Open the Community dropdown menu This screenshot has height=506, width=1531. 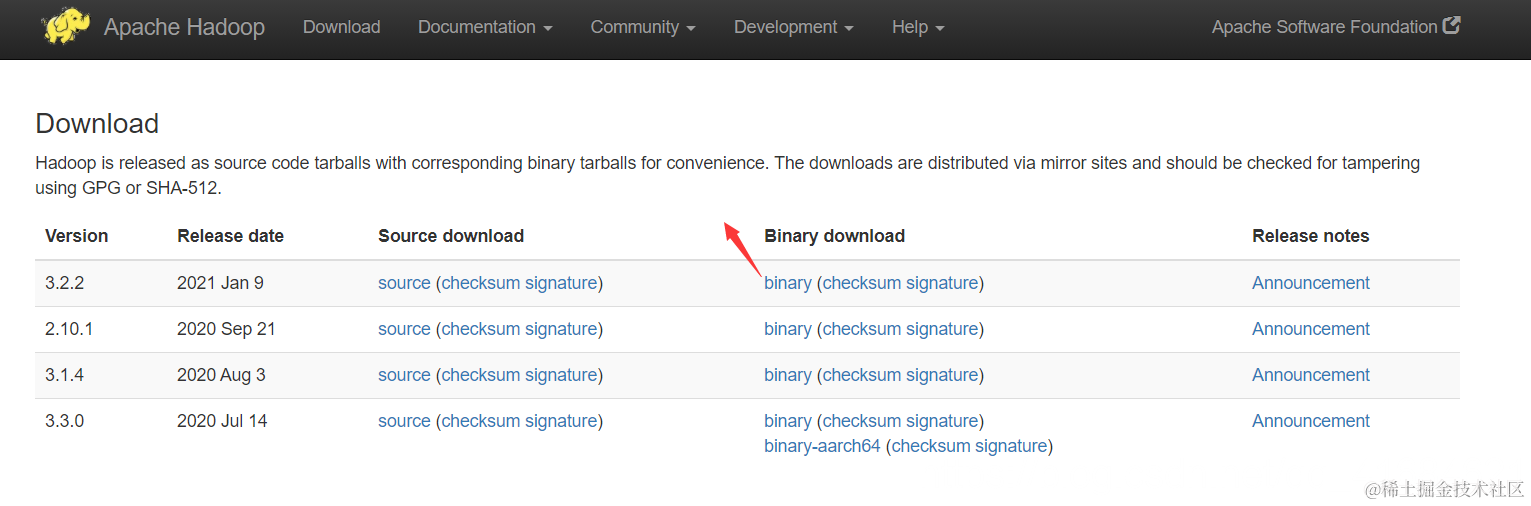642,27
